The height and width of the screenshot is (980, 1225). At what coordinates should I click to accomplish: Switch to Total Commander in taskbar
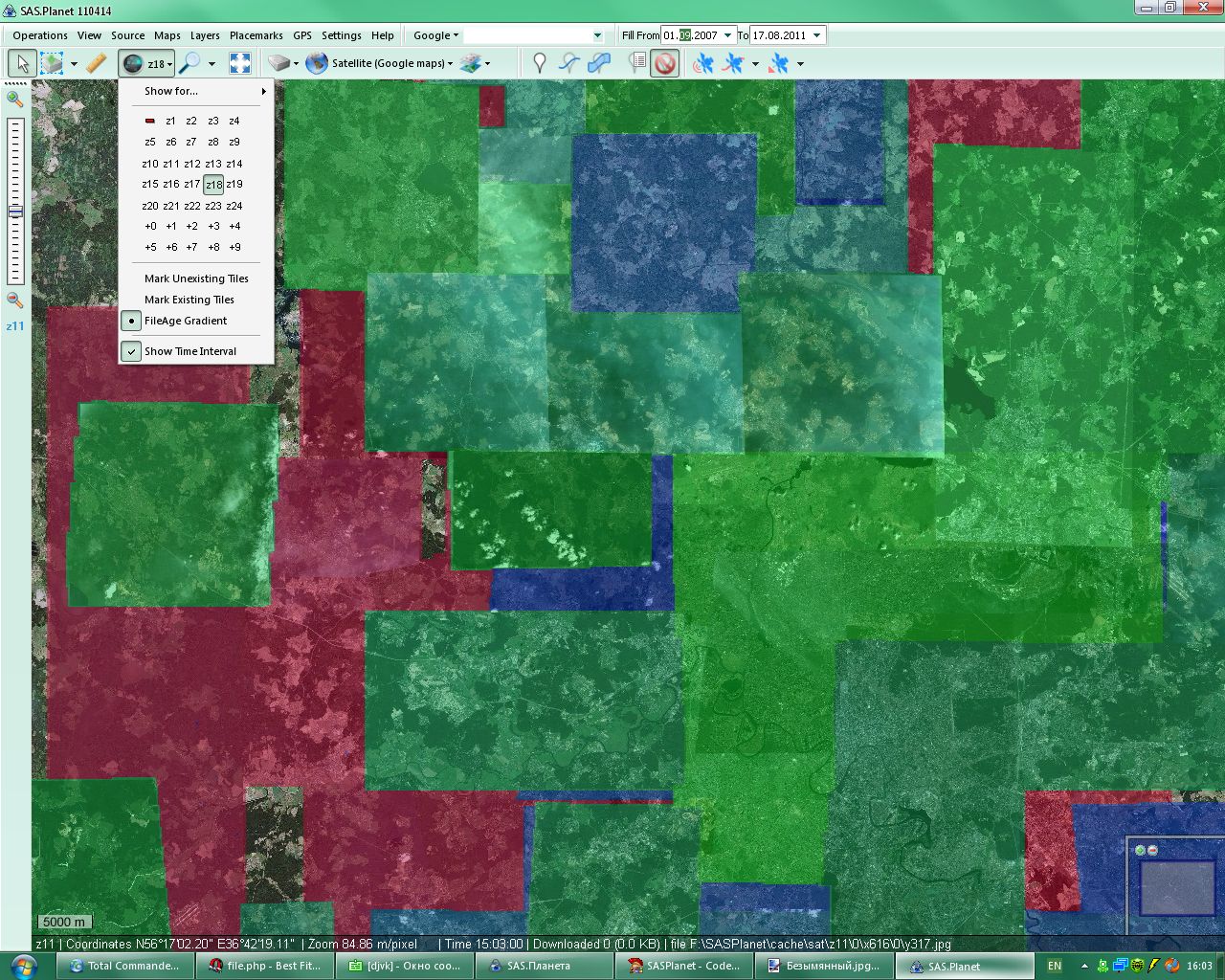(x=124, y=966)
